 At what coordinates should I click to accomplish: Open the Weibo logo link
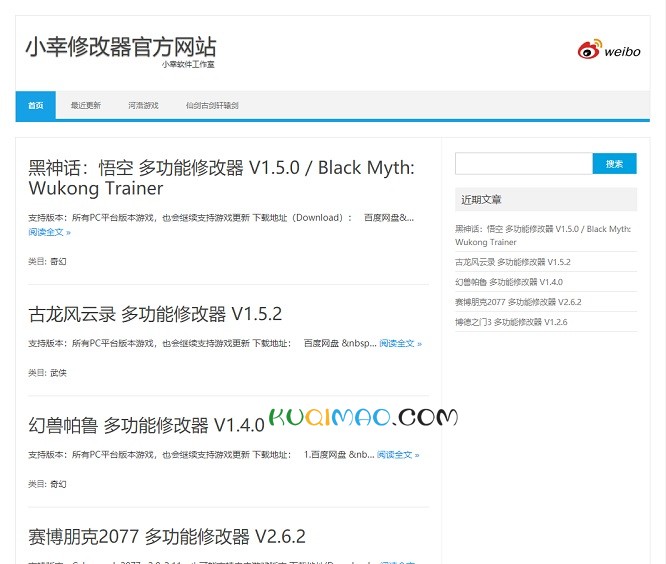pyautogui.click(x=609, y=50)
